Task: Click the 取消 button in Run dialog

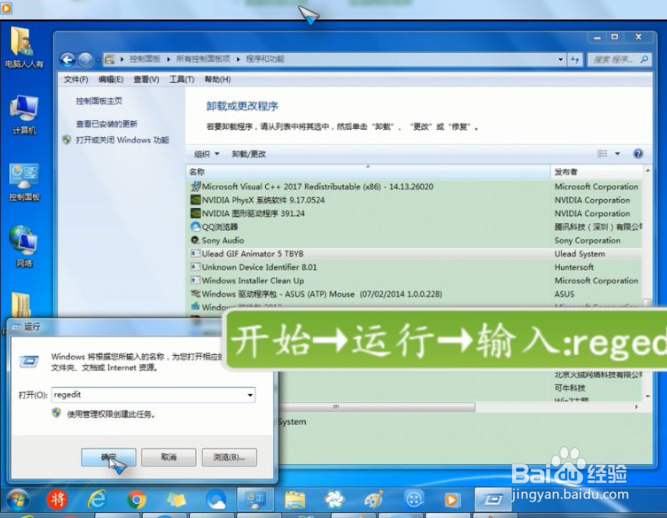Action: point(168,457)
